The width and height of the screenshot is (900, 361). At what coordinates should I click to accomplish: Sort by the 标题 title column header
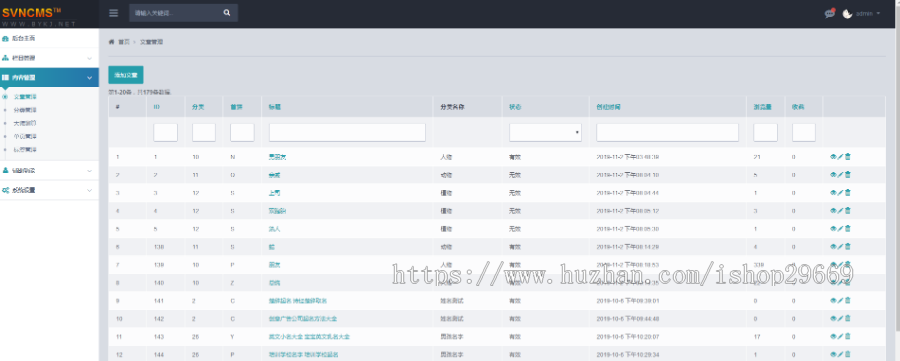pyautogui.click(x=274, y=107)
